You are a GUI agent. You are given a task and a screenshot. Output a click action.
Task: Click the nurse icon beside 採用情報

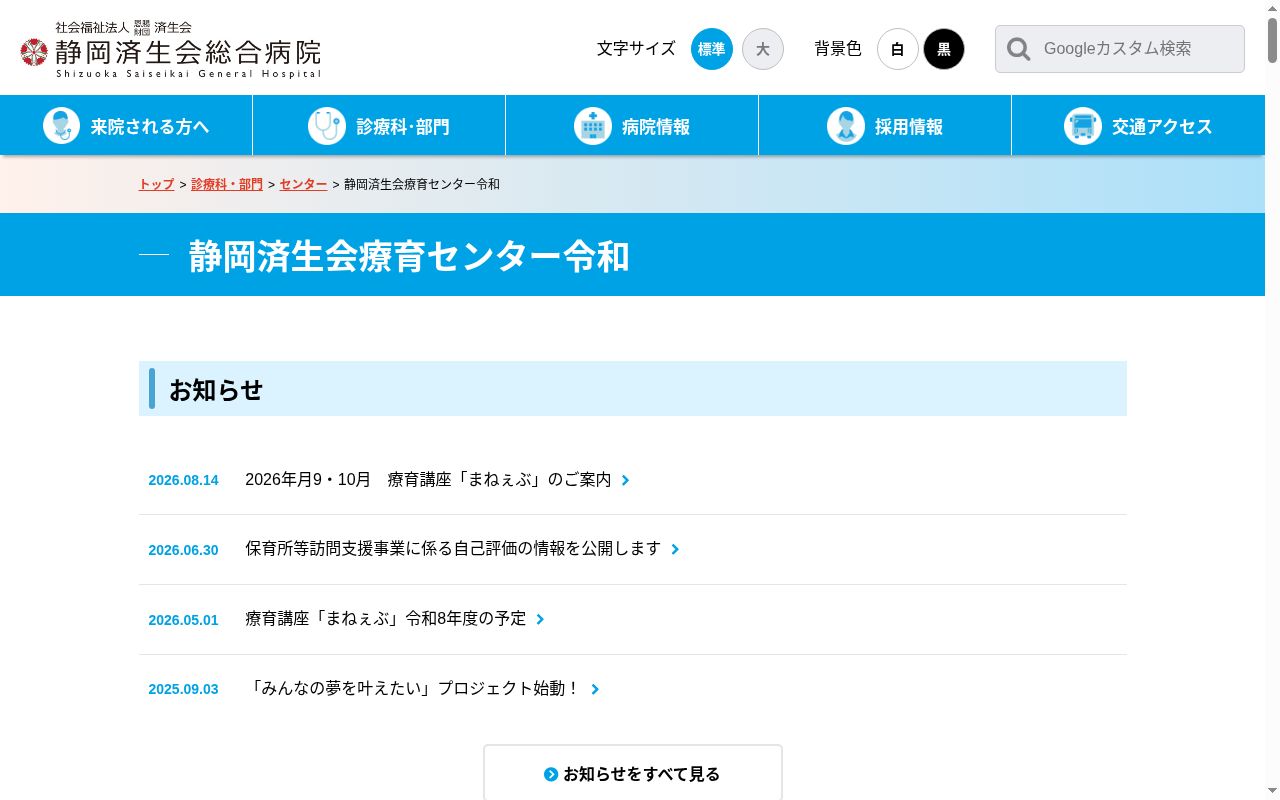pyautogui.click(x=845, y=126)
